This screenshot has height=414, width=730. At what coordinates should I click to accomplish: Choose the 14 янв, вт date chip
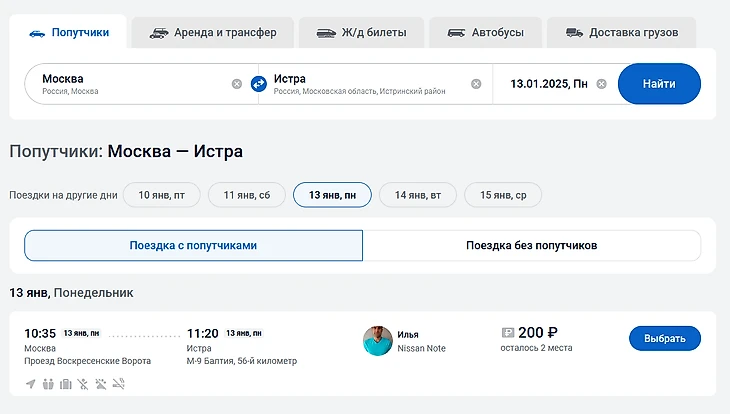(x=417, y=195)
